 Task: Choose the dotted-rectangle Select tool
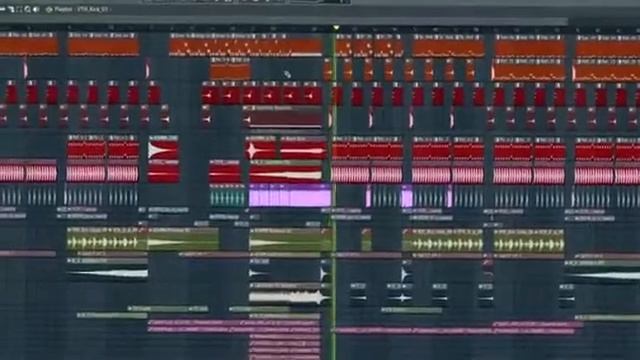pos(19,9)
